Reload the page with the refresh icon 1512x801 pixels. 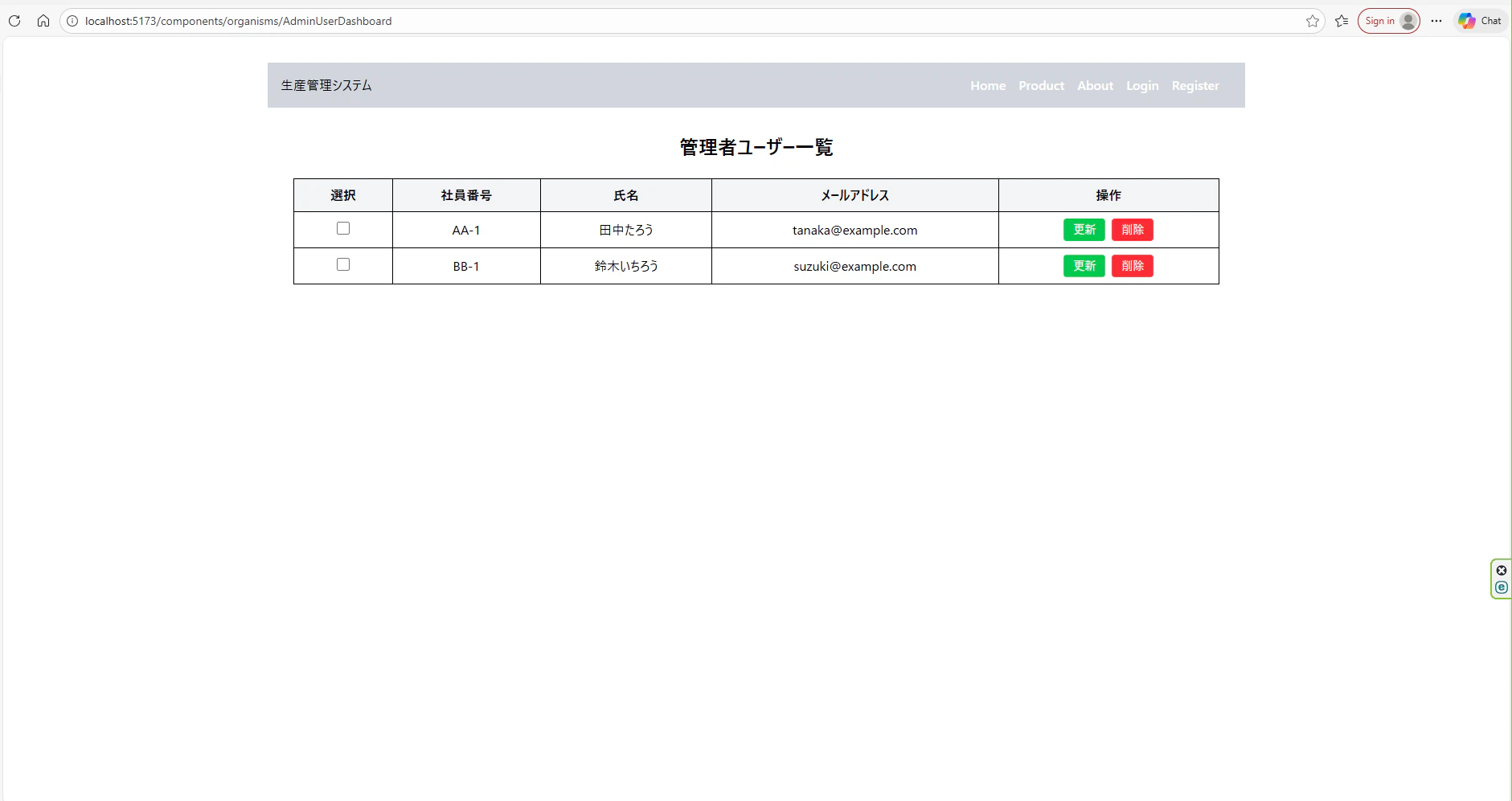coord(14,21)
